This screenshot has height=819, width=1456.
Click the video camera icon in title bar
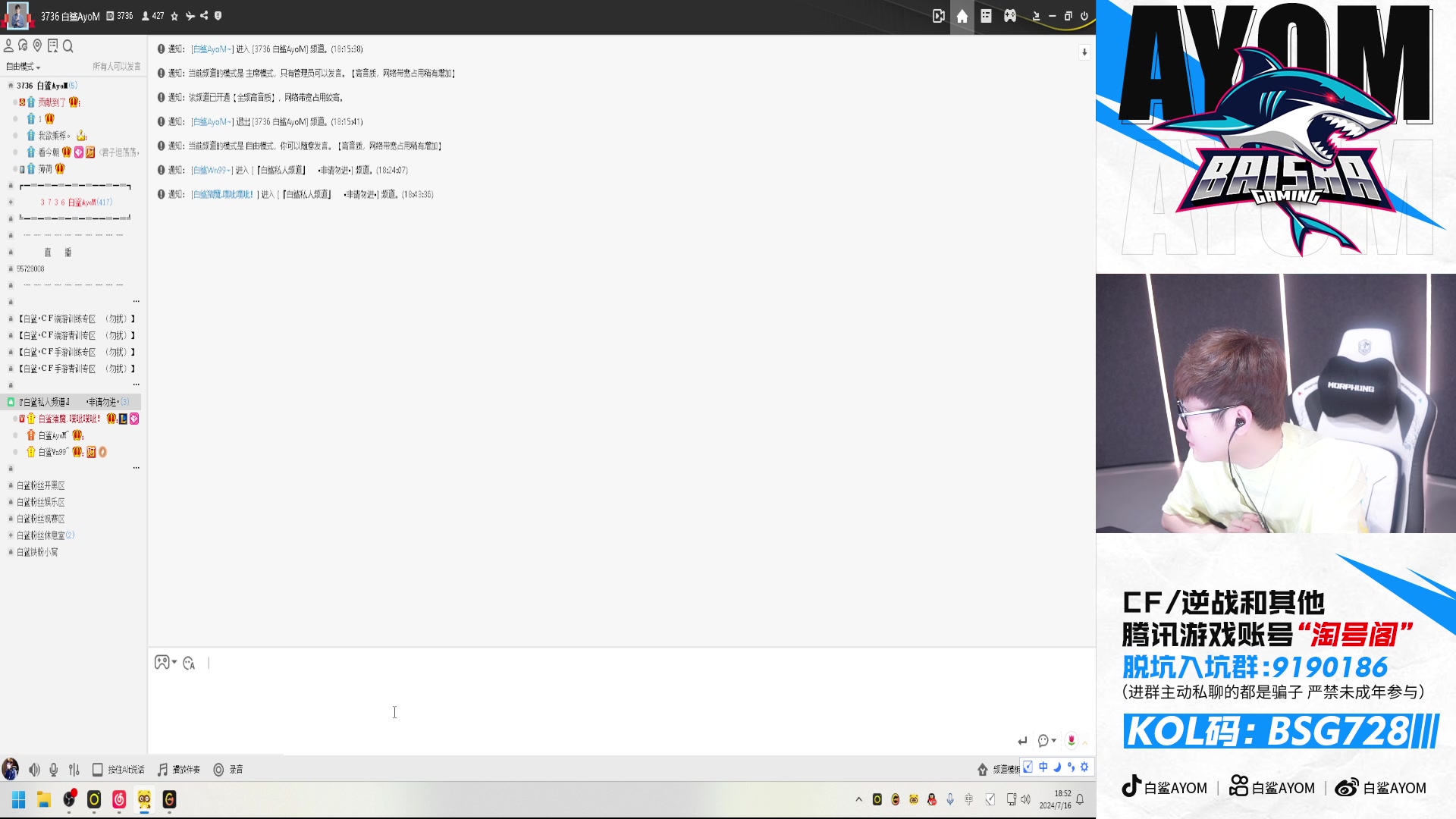[x=938, y=16]
